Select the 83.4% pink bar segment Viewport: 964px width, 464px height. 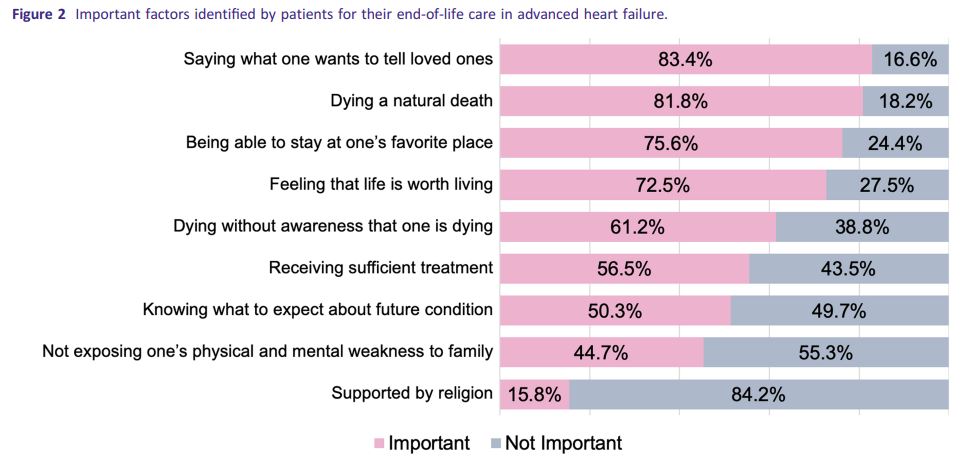[x=685, y=59]
